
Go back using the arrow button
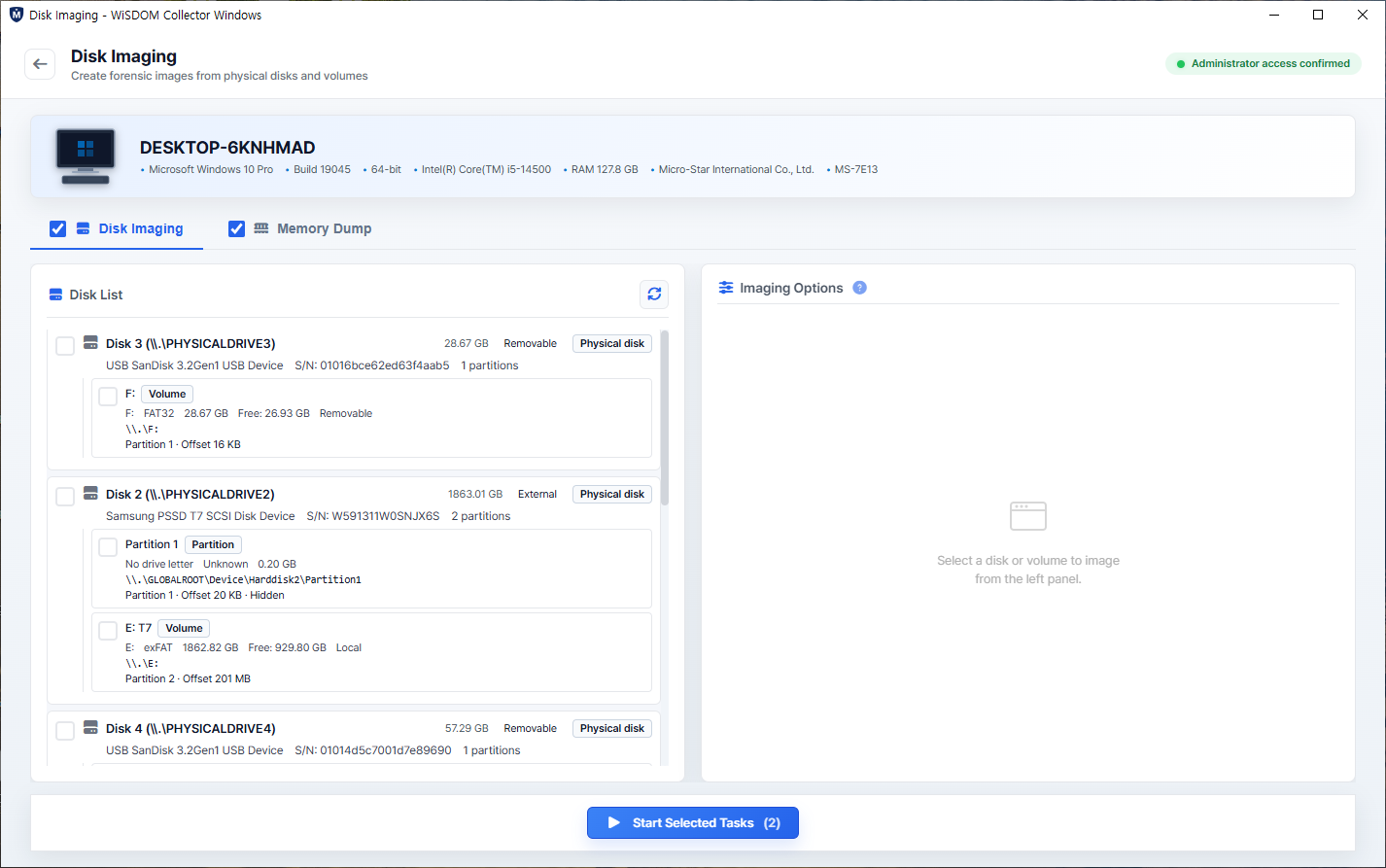tap(40, 64)
